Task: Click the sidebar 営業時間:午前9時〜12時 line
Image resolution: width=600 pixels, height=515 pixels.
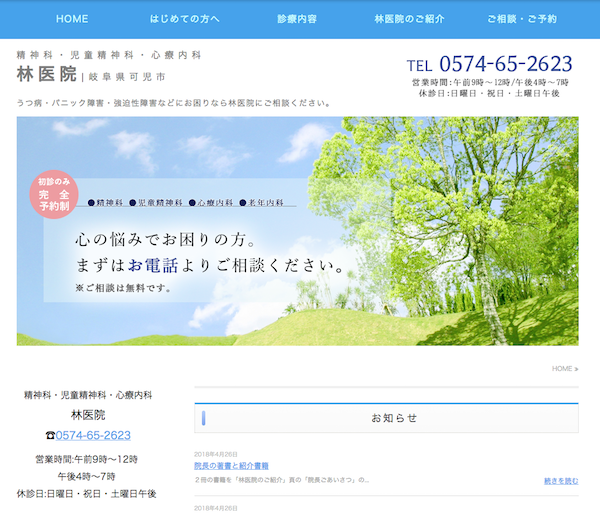Action: (86, 459)
